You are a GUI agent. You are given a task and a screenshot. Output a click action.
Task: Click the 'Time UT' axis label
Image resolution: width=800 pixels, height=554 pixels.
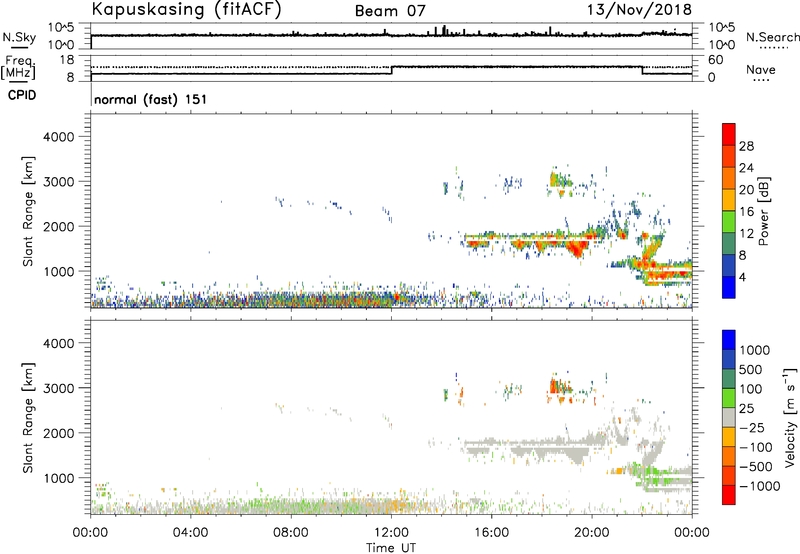pyautogui.click(x=391, y=548)
